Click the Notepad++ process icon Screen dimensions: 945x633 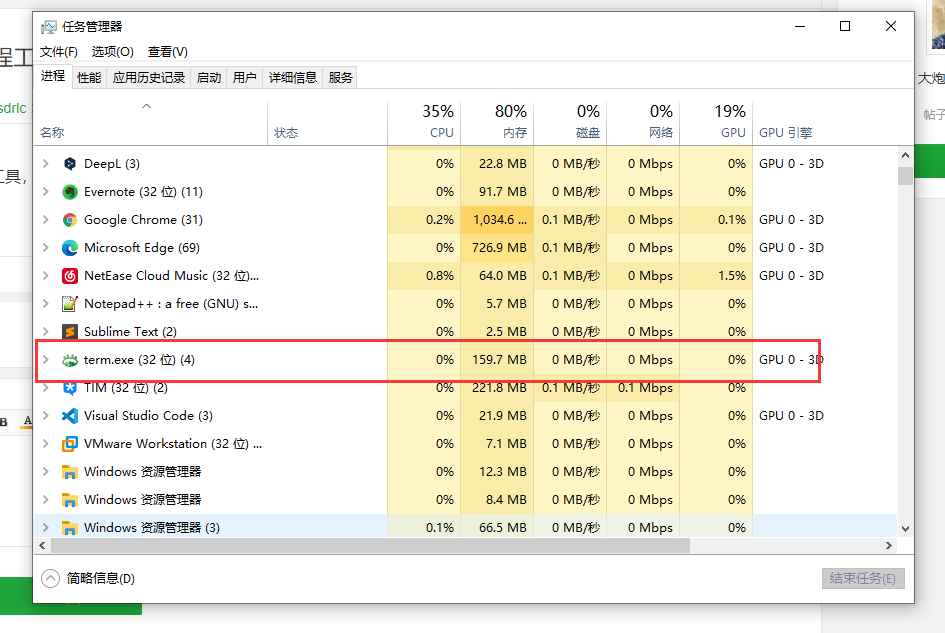[70, 304]
